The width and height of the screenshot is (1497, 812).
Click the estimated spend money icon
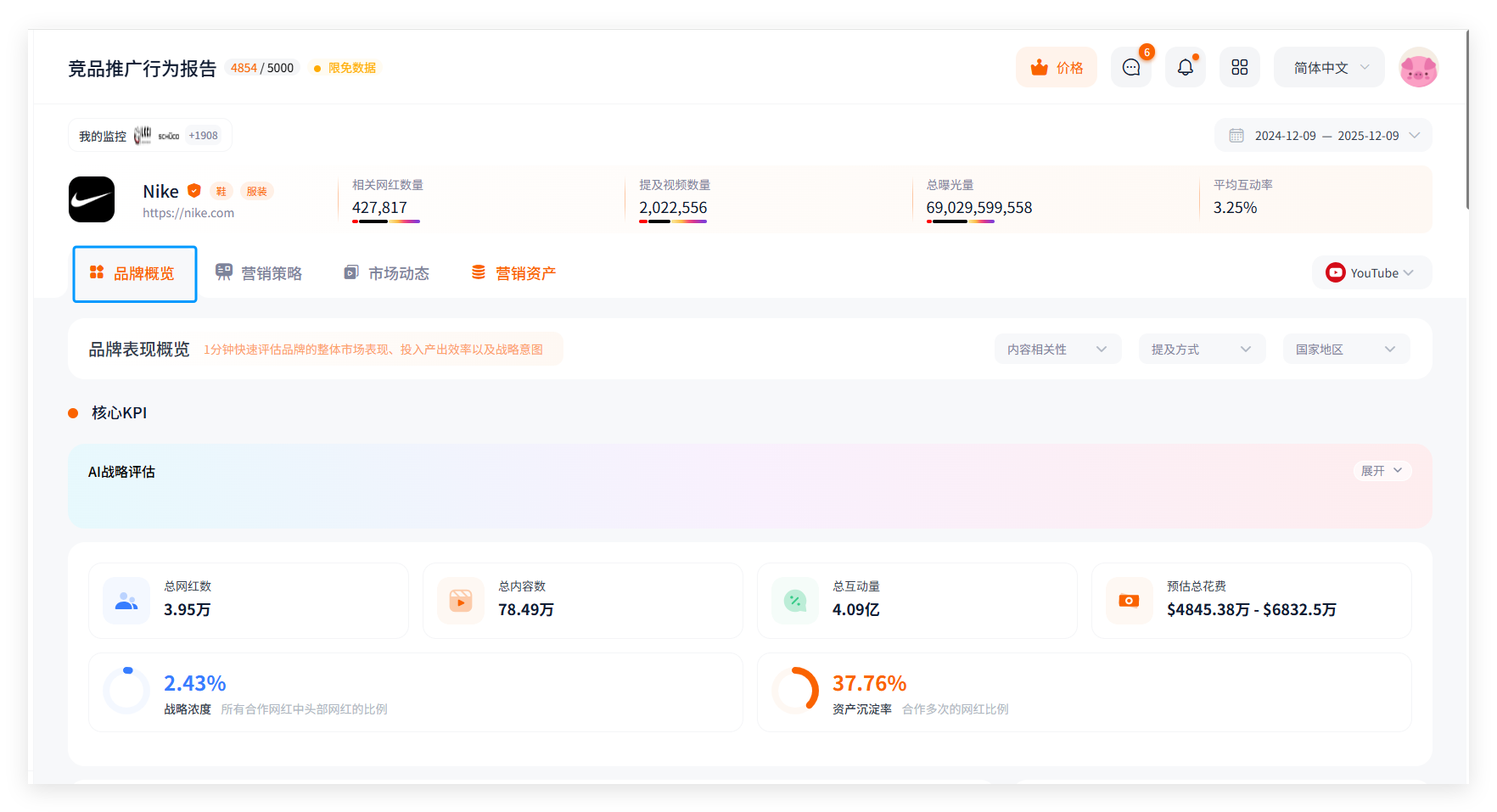pos(1129,601)
